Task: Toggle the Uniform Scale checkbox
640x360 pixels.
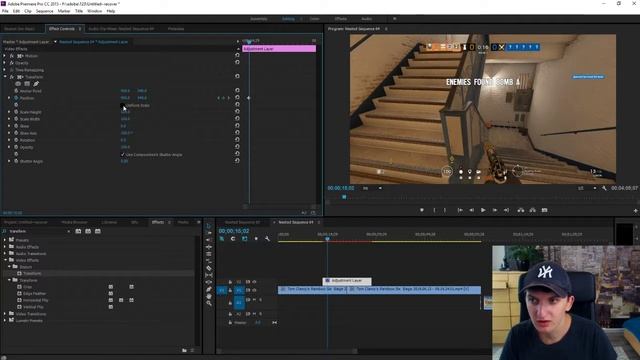Action: coord(122,105)
